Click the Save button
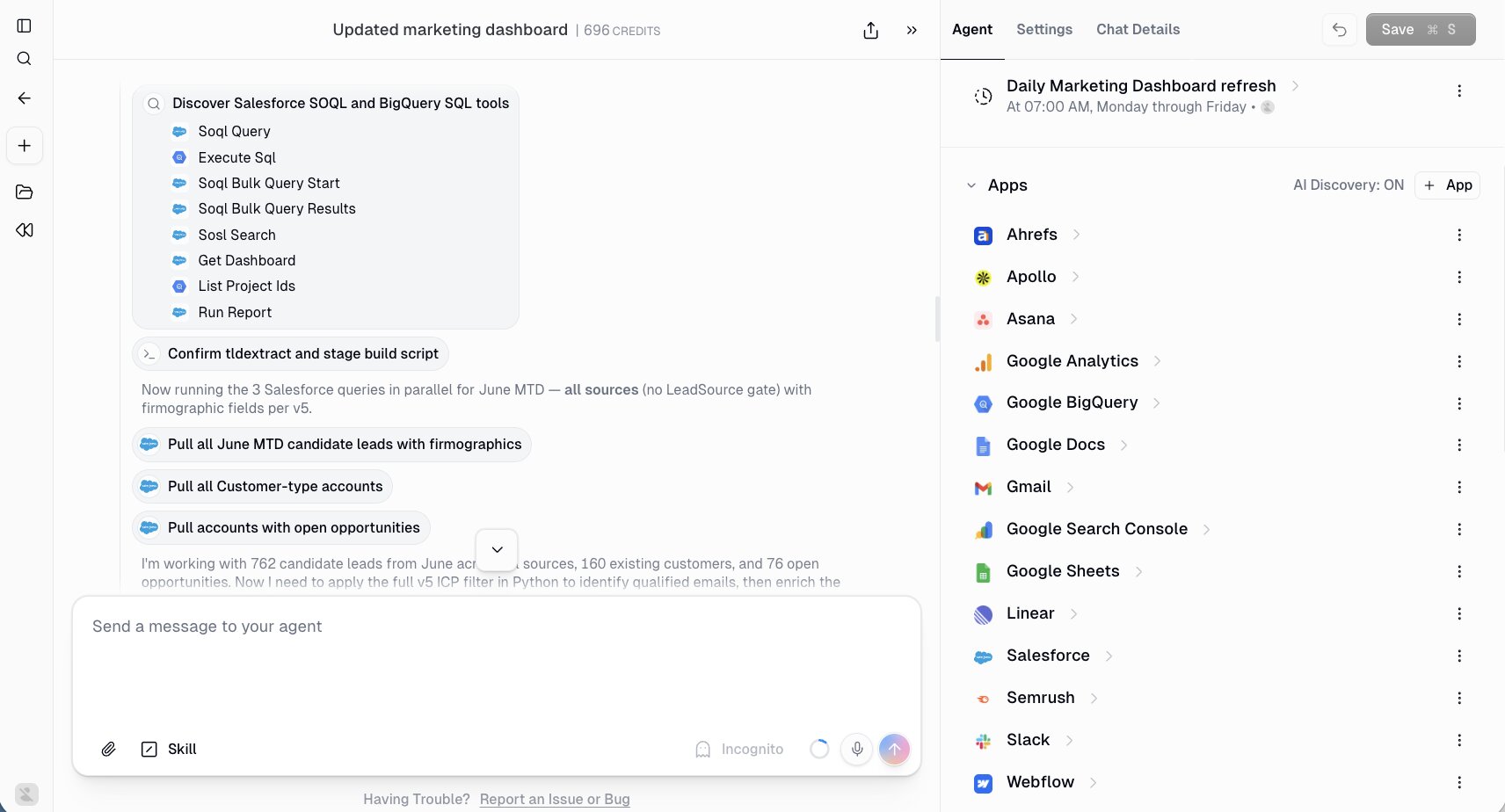1505x812 pixels. [1421, 30]
